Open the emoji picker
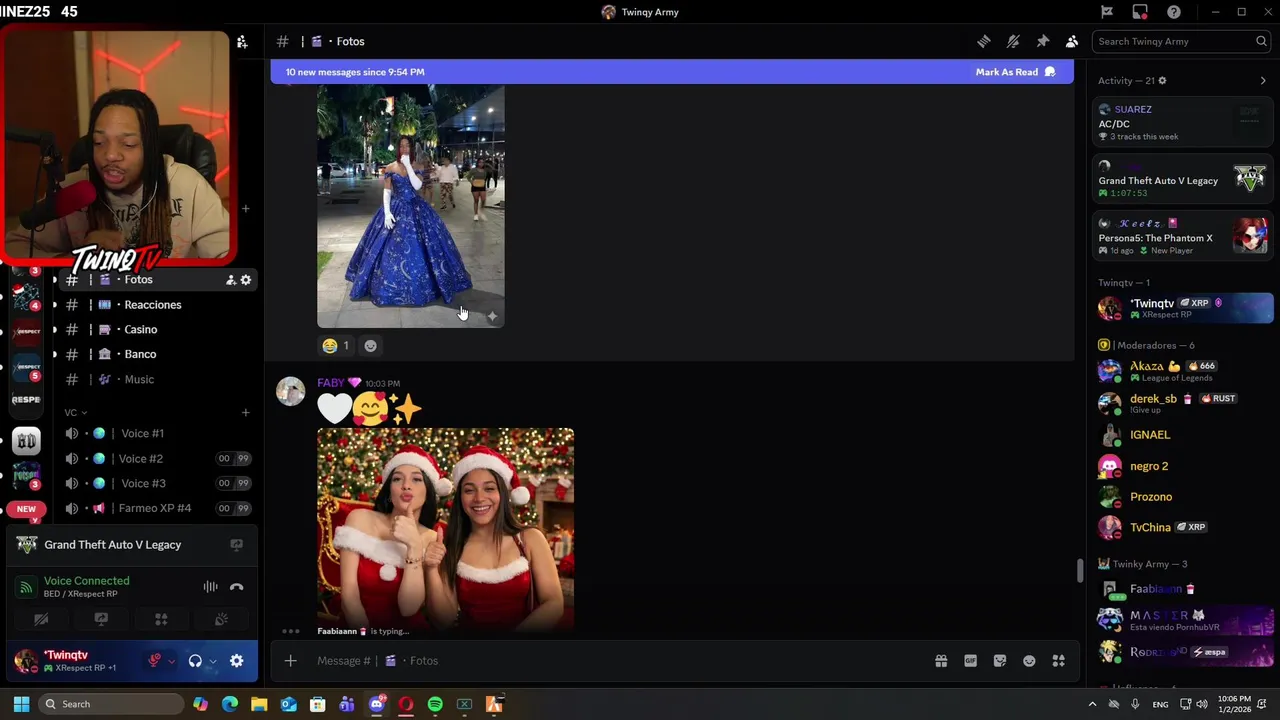Screen dimensions: 1280x720 1029,661
